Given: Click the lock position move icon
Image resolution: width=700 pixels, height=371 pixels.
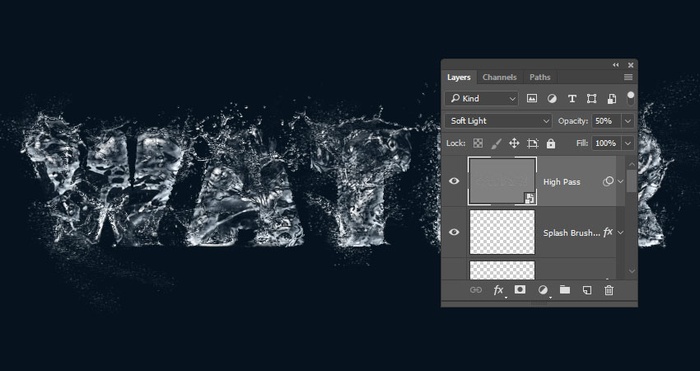Looking at the screenshot, I should [x=514, y=143].
